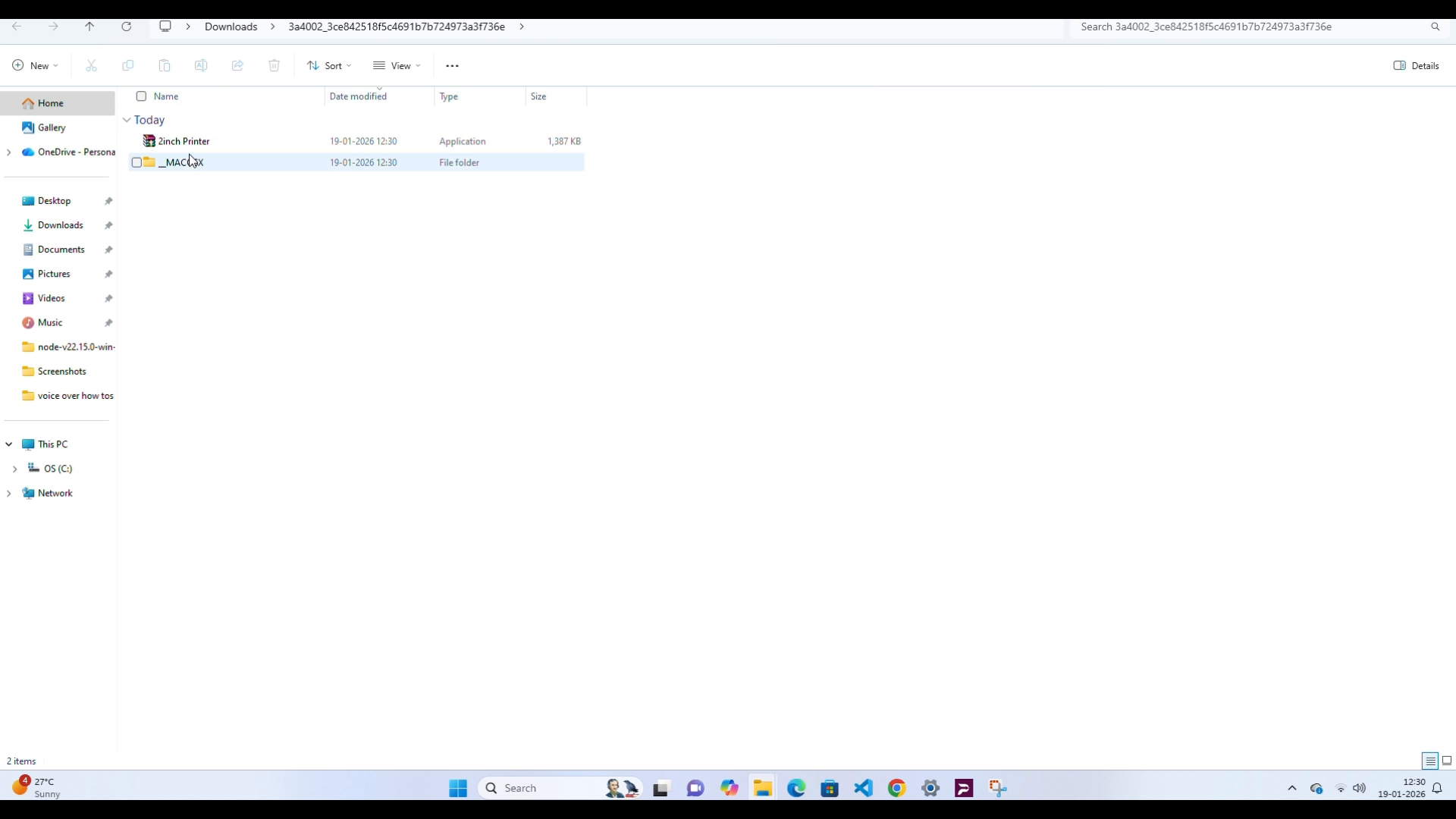Image resolution: width=1456 pixels, height=819 pixels.
Task: Open the View menu
Action: 397,66
